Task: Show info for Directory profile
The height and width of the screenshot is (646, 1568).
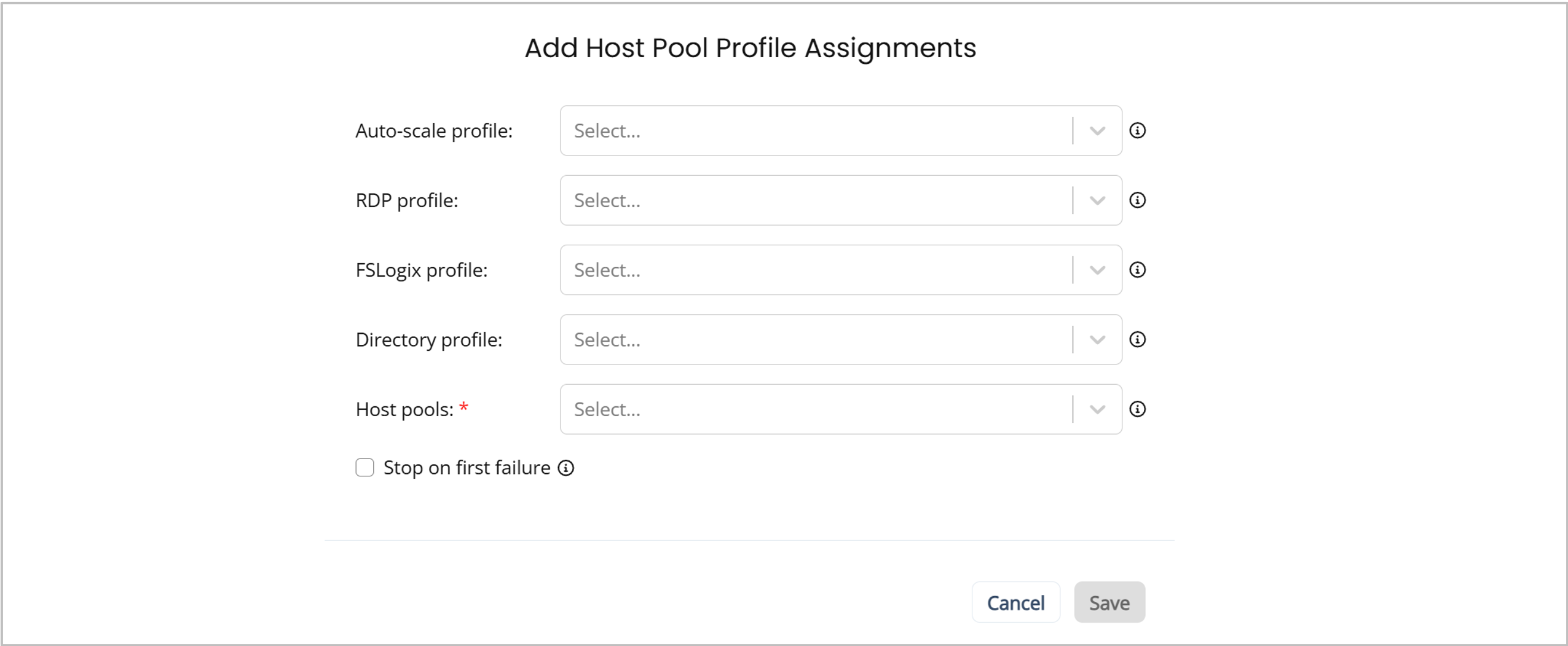Action: pyautogui.click(x=1137, y=339)
